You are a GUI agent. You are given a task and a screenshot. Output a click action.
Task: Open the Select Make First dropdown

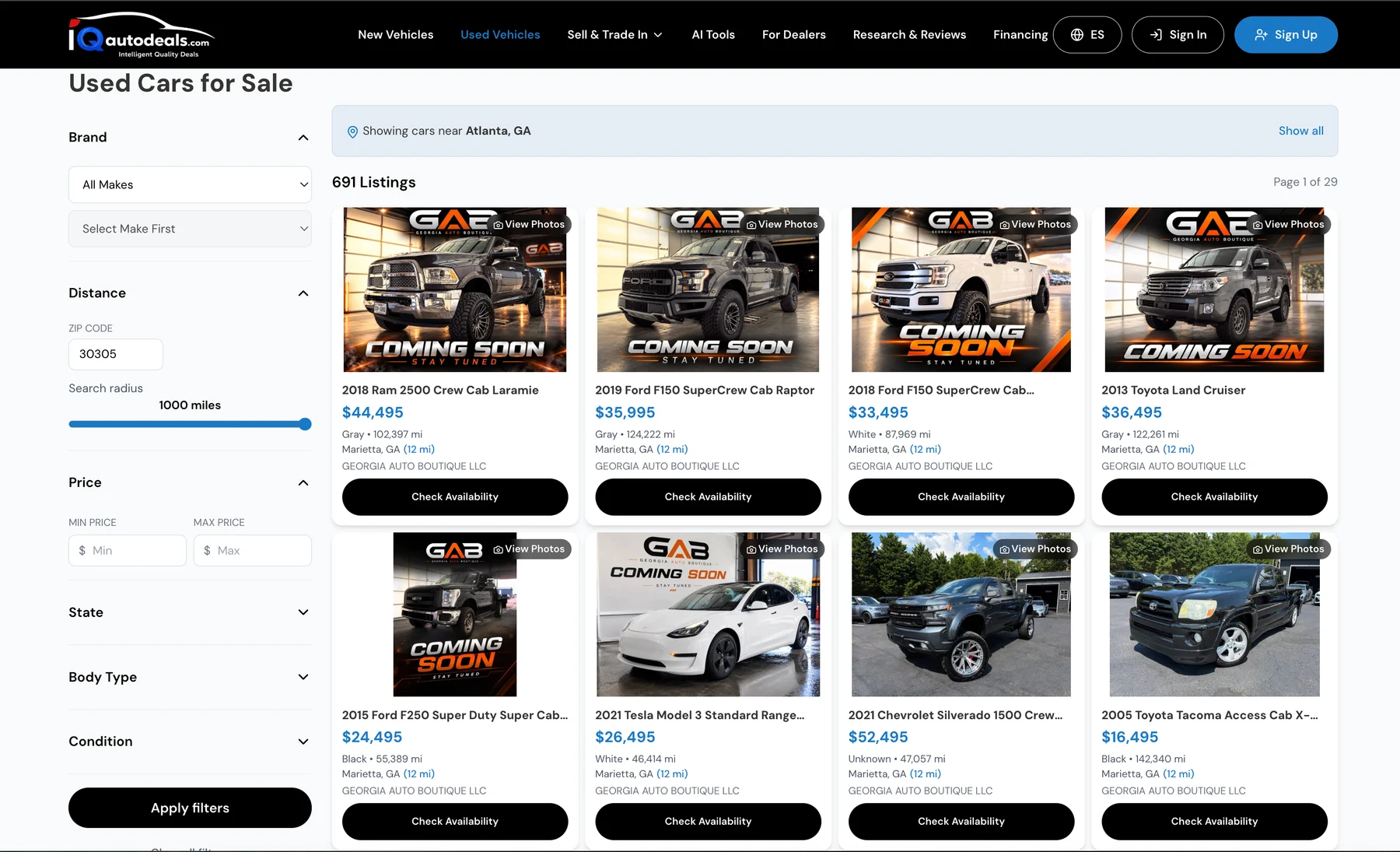tap(190, 229)
